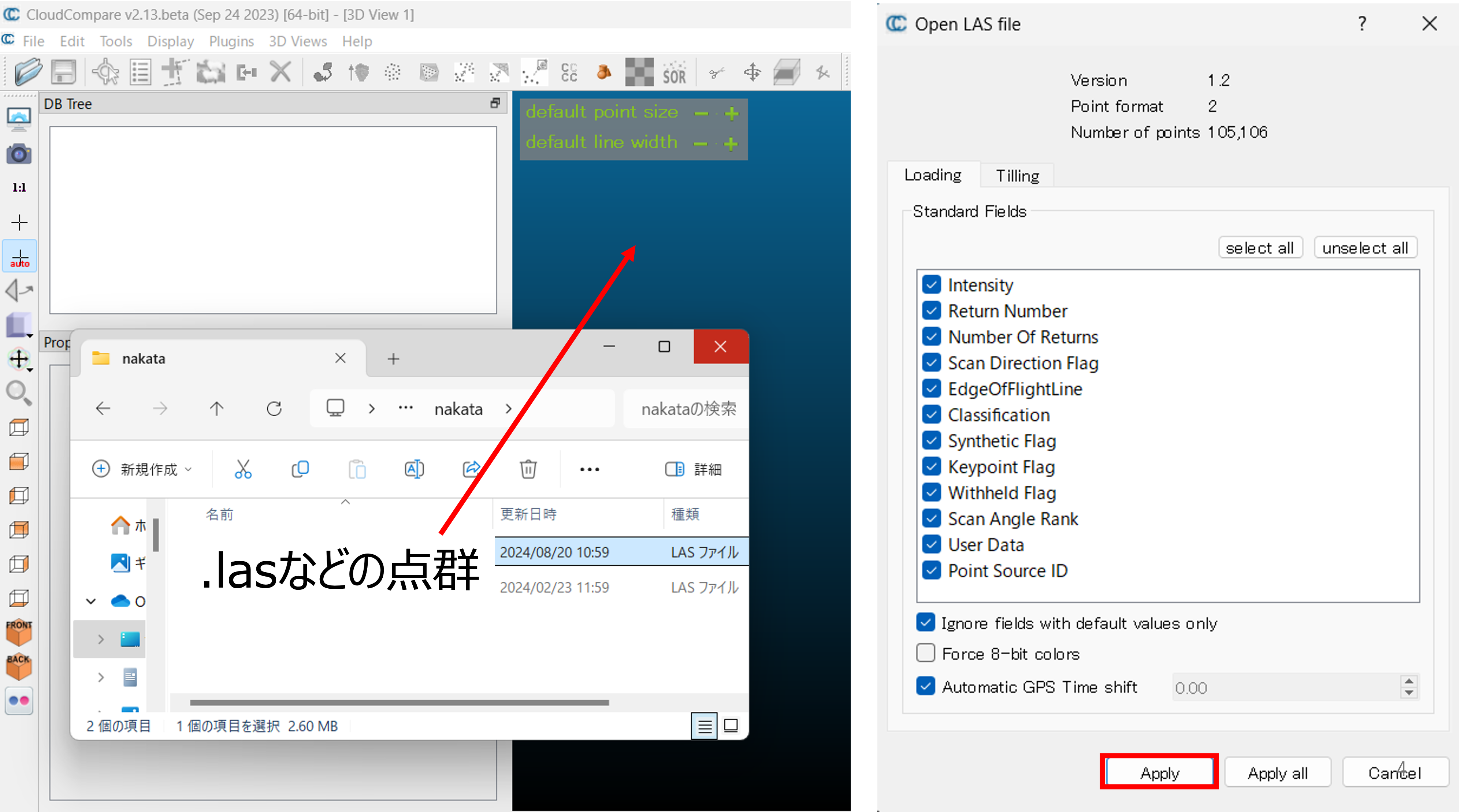Image resolution: width=1460 pixels, height=812 pixels.
Task: Click the select all button
Action: 1260,248
